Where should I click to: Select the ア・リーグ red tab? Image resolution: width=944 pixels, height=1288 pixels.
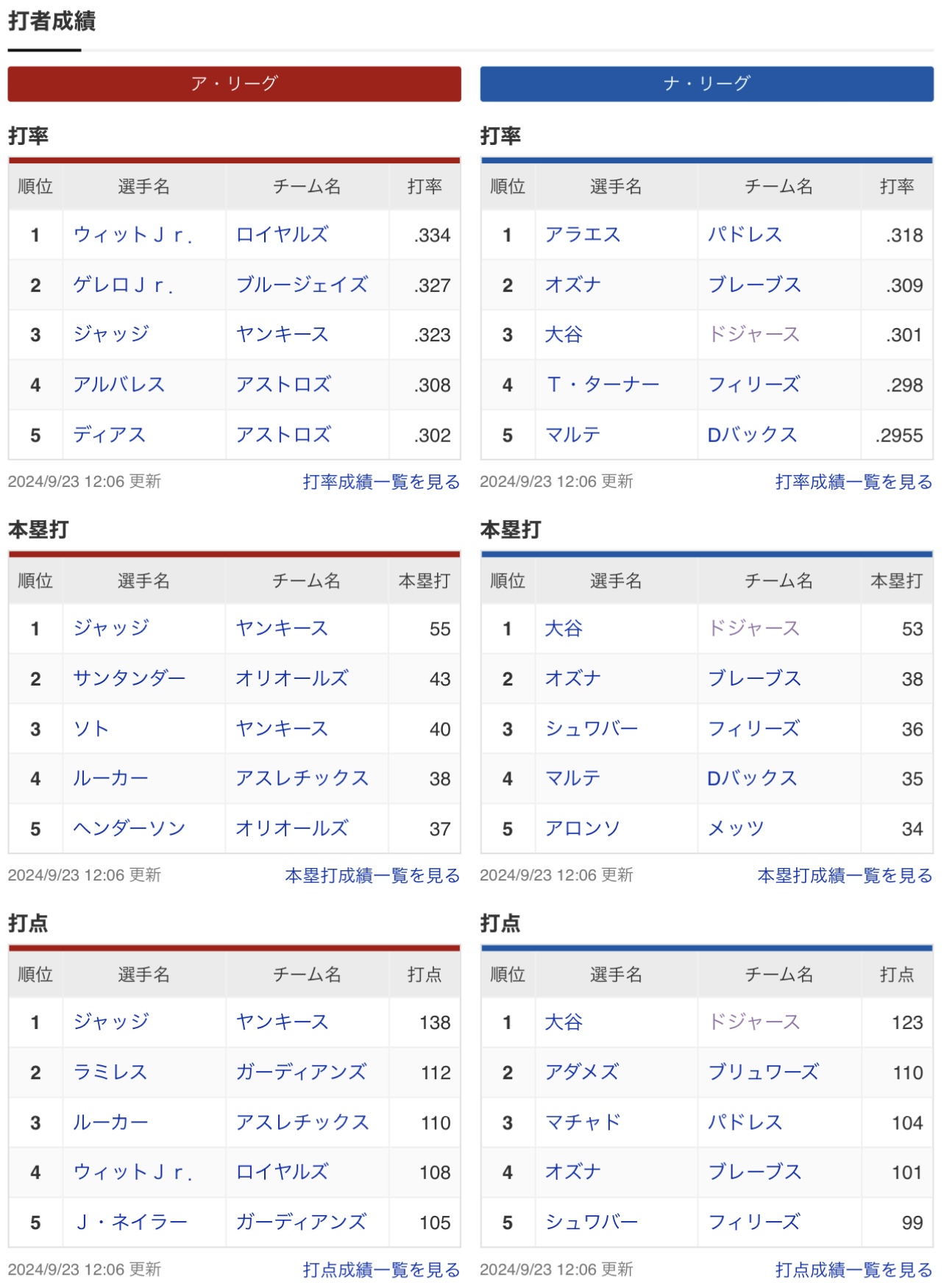234,84
